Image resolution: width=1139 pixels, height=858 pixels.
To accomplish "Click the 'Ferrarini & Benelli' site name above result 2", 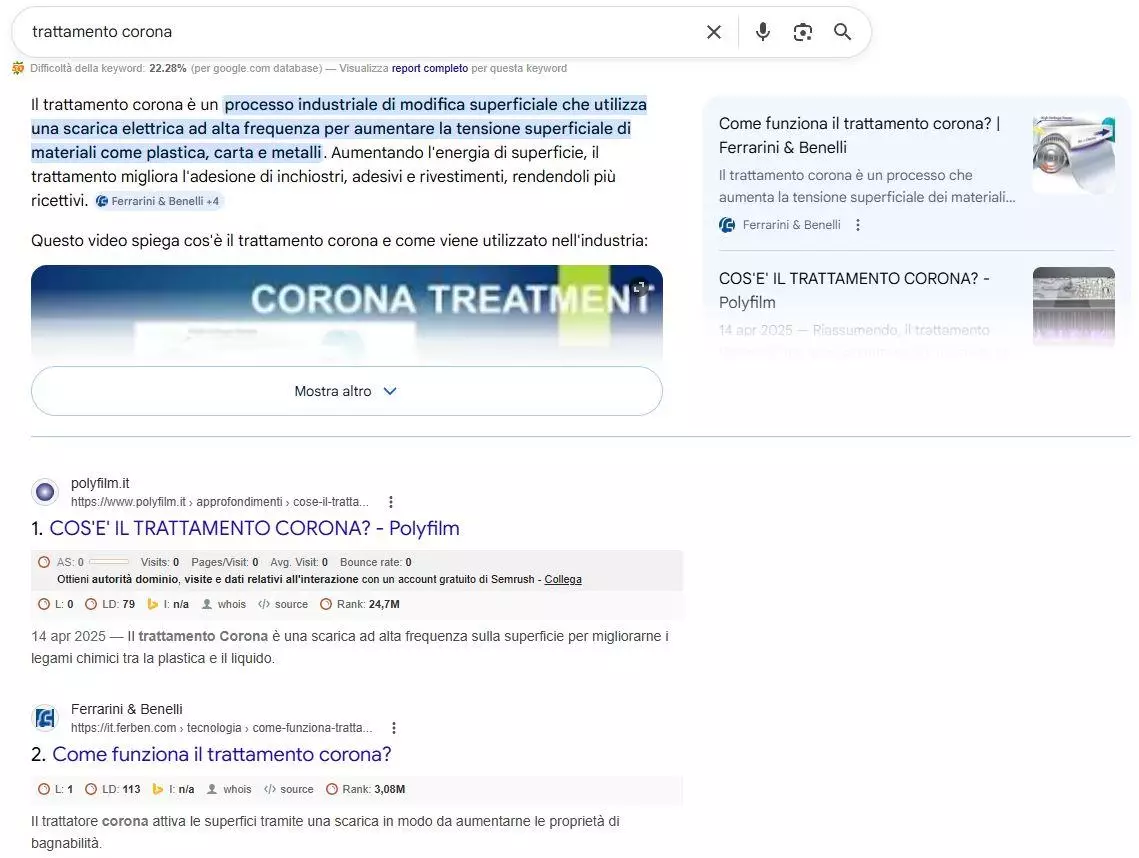I will (x=126, y=709).
